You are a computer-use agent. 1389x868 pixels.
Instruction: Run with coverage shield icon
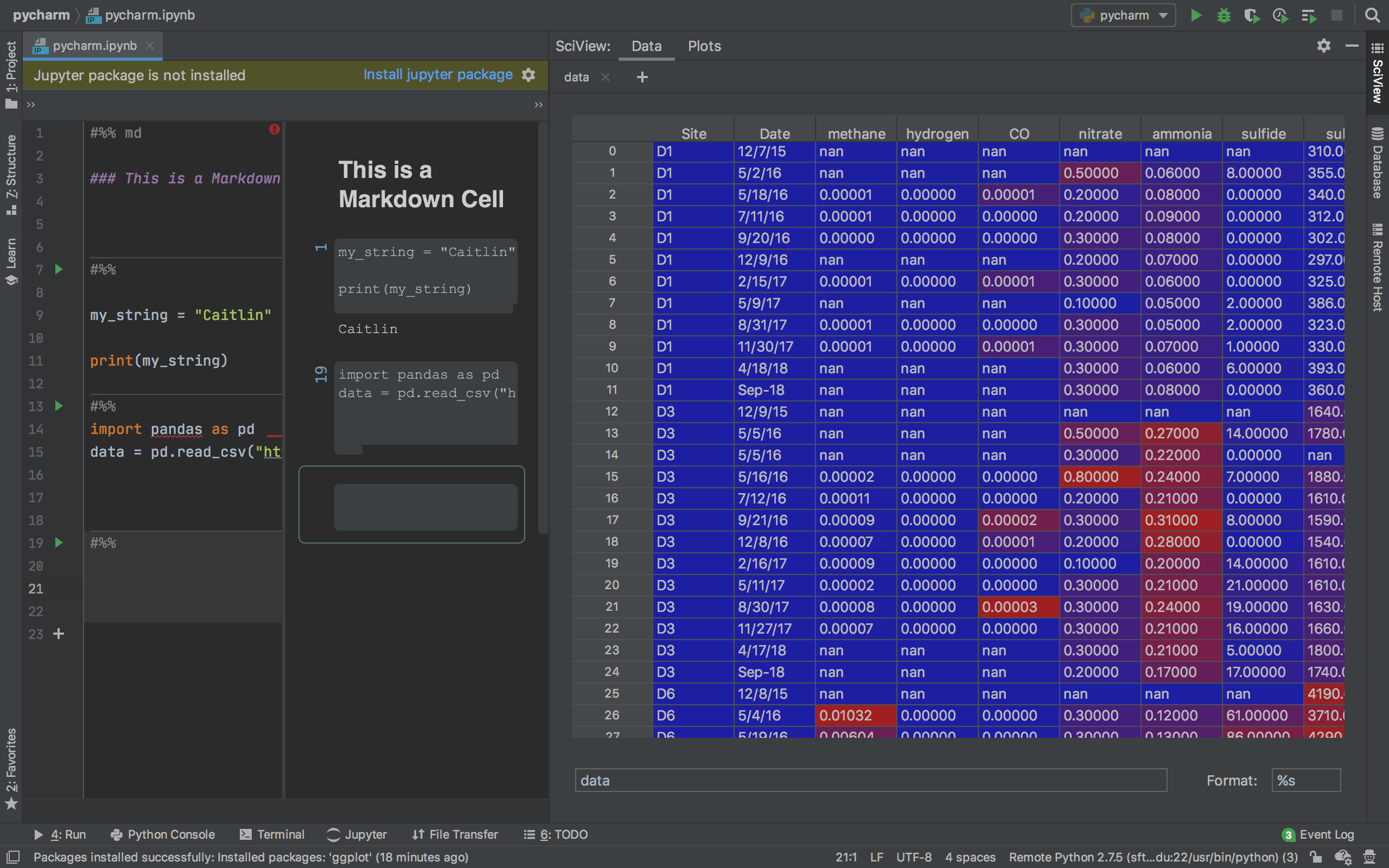(1252, 16)
